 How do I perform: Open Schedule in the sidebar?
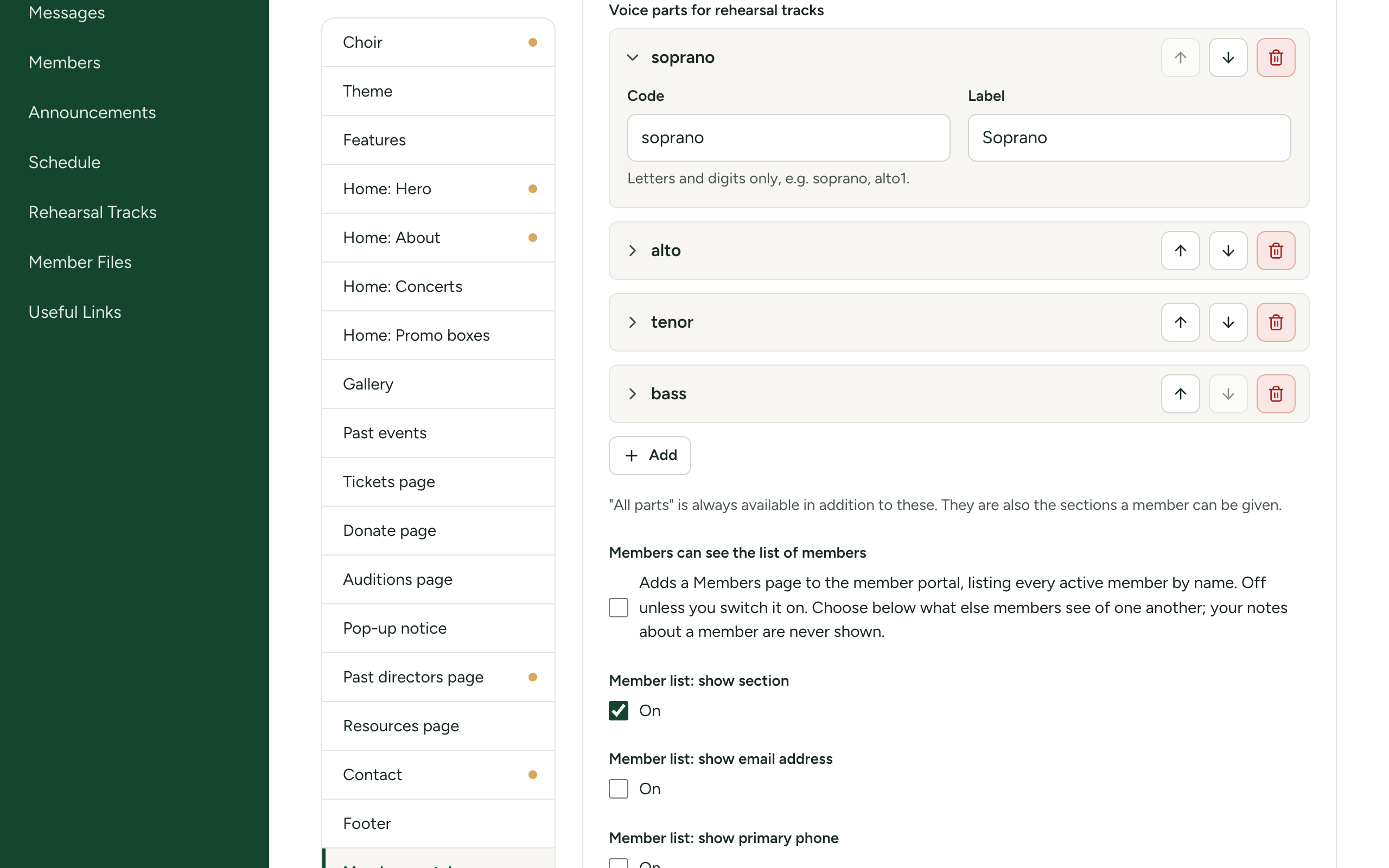tap(64, 162)
